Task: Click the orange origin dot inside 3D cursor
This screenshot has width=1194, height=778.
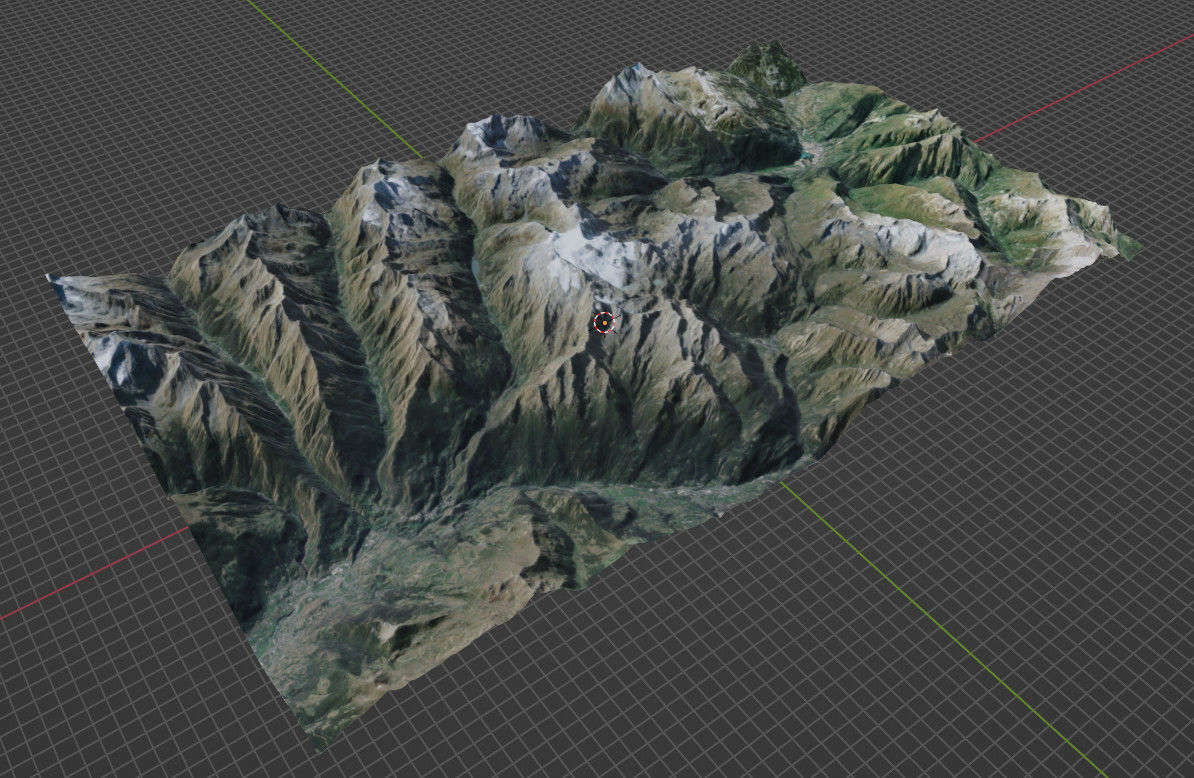Action: [605, 324]
